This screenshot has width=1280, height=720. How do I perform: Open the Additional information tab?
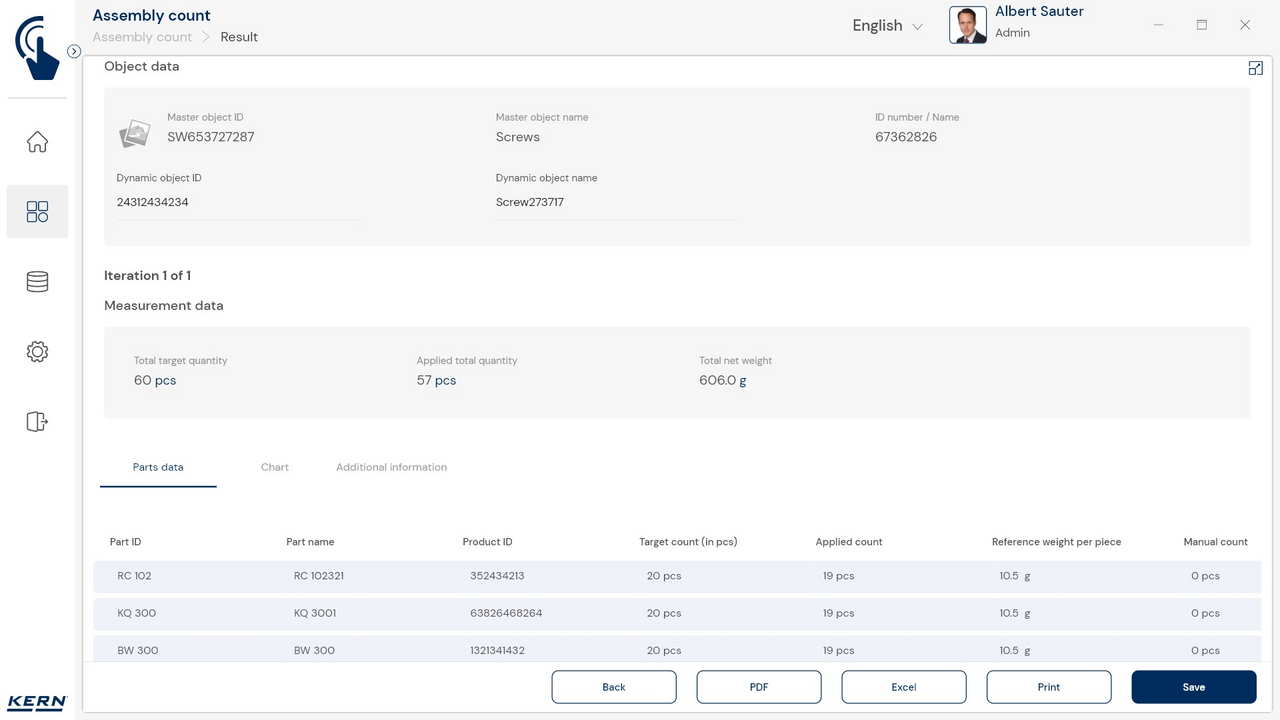click(x=391, y=467)
